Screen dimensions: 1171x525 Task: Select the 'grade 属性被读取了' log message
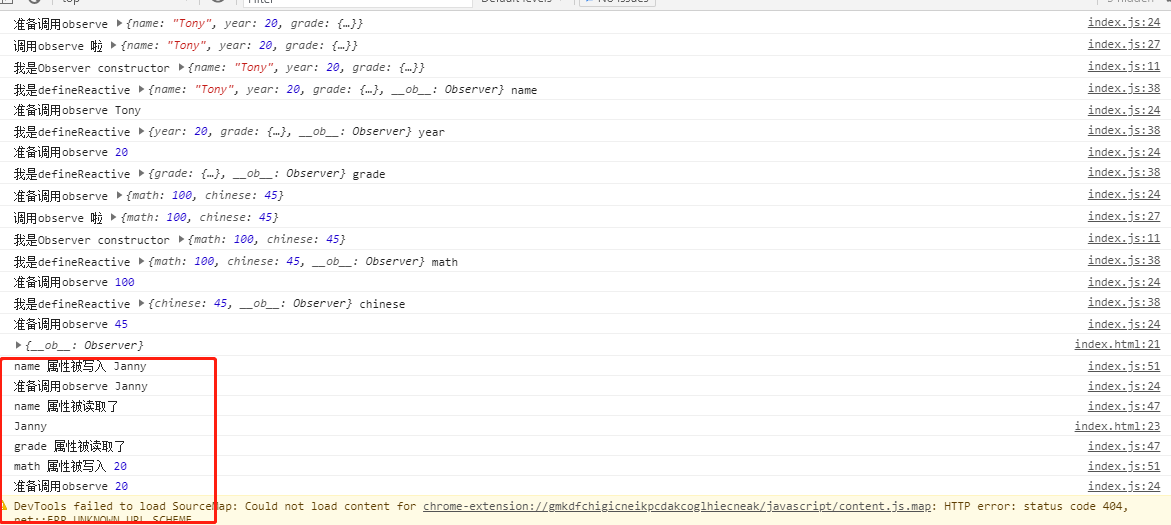(69, 447)
